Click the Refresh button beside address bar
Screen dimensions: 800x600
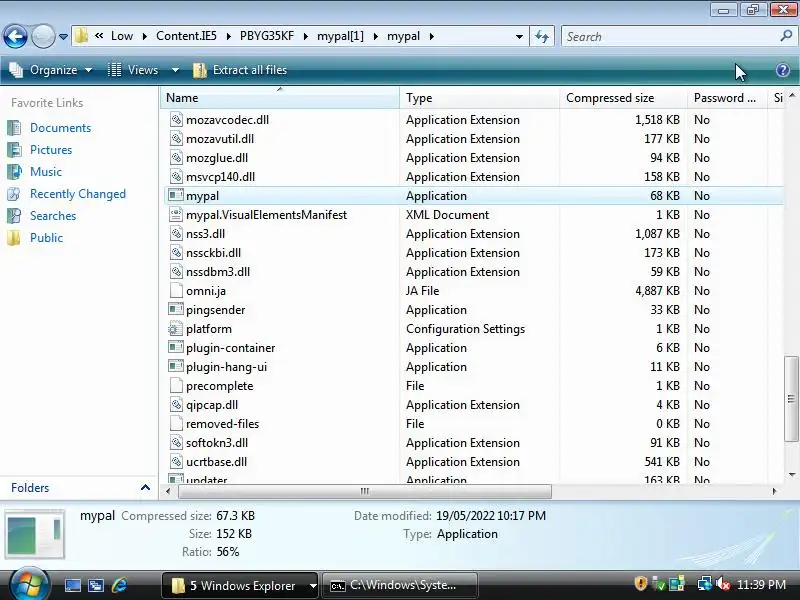tap(542, 36)
